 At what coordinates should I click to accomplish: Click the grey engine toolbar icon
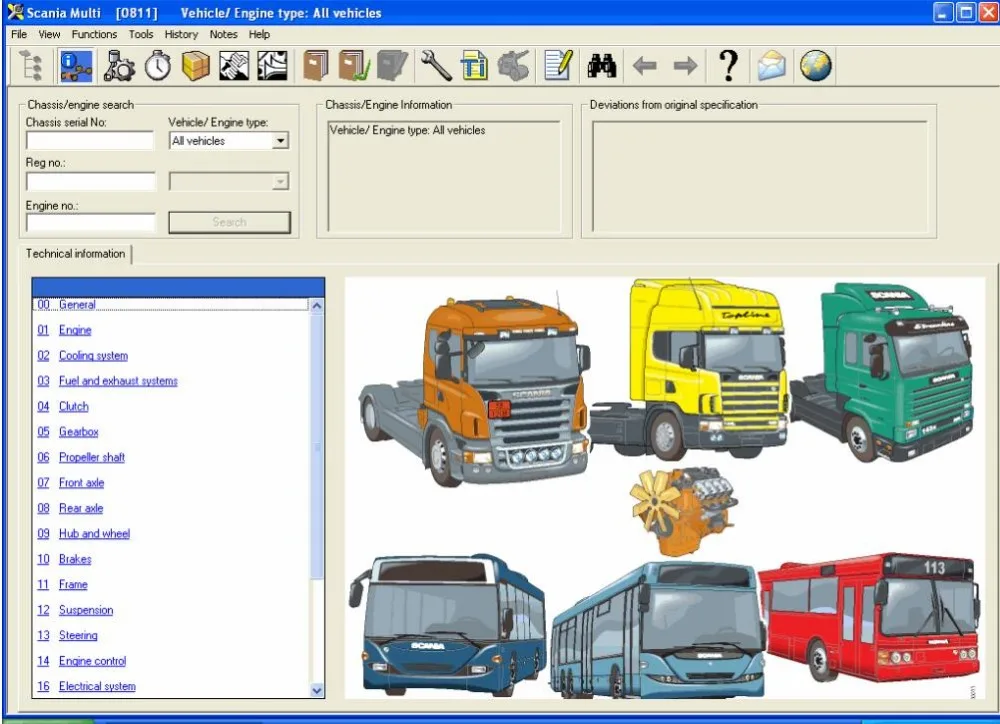click(x=513, y=66)
